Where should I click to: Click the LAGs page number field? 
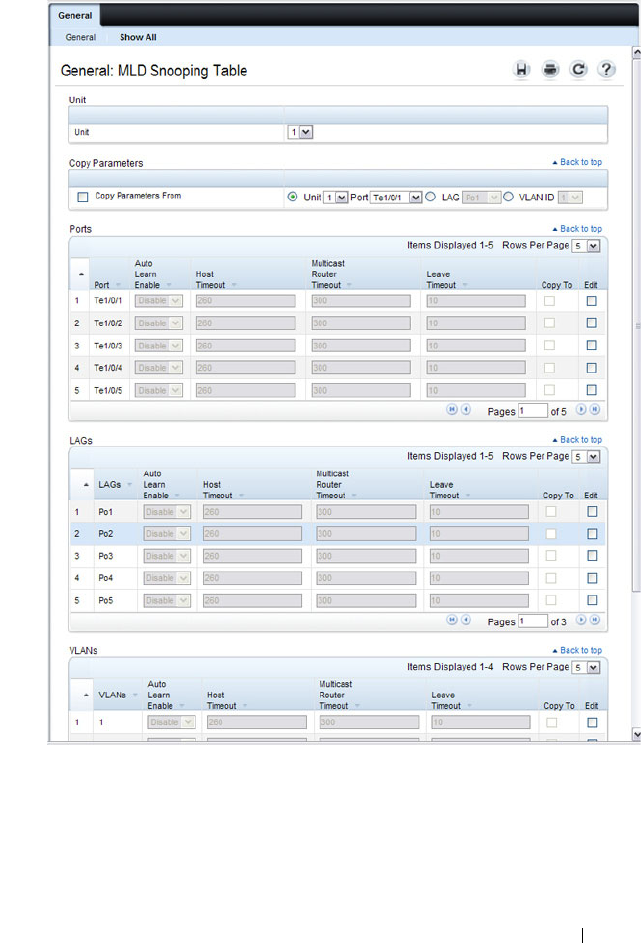[533, 621]
